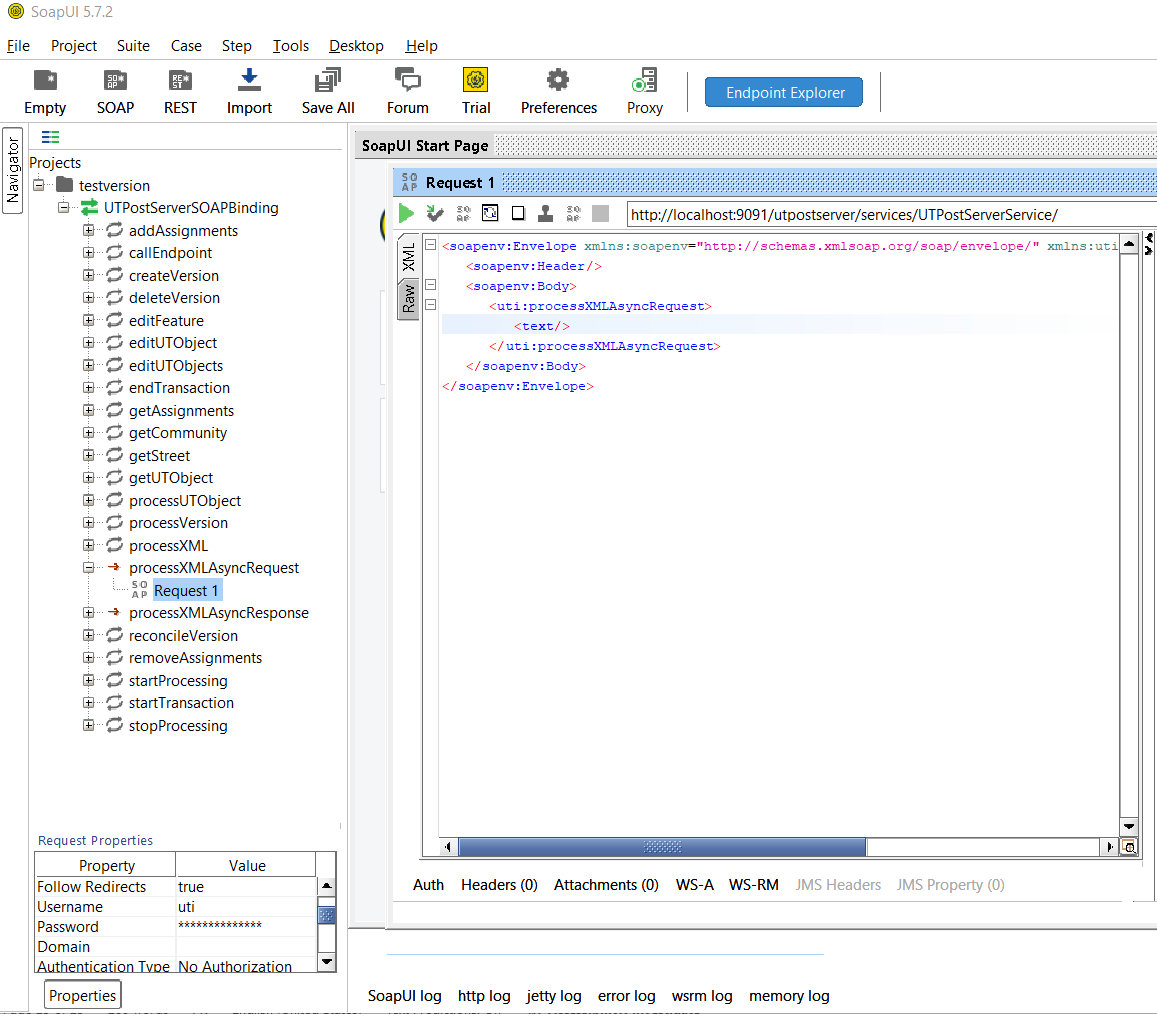Add request to TestCase with checkmark icon

coord(435,214)
